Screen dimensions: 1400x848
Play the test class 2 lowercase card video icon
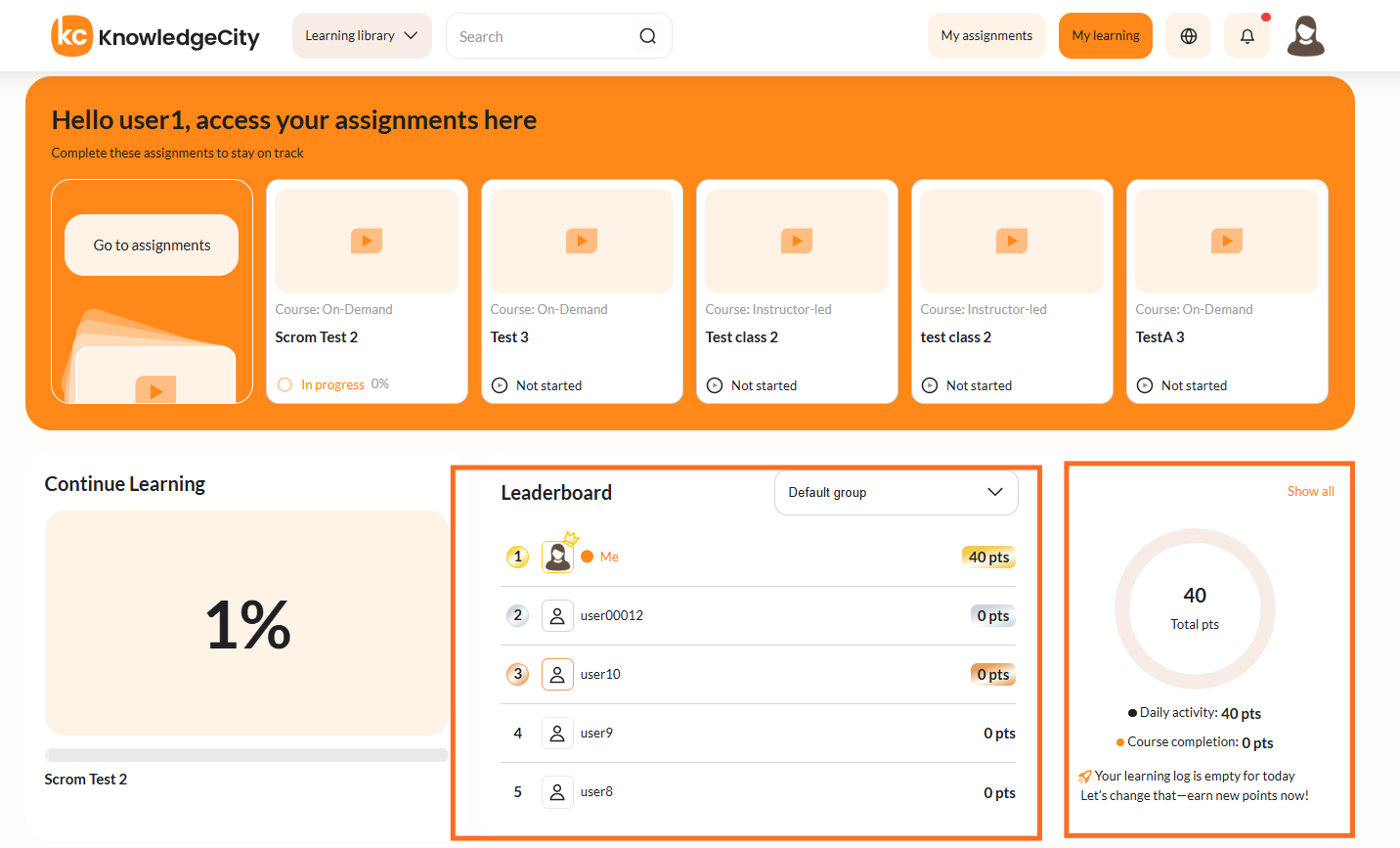[x=1012, y=241]
